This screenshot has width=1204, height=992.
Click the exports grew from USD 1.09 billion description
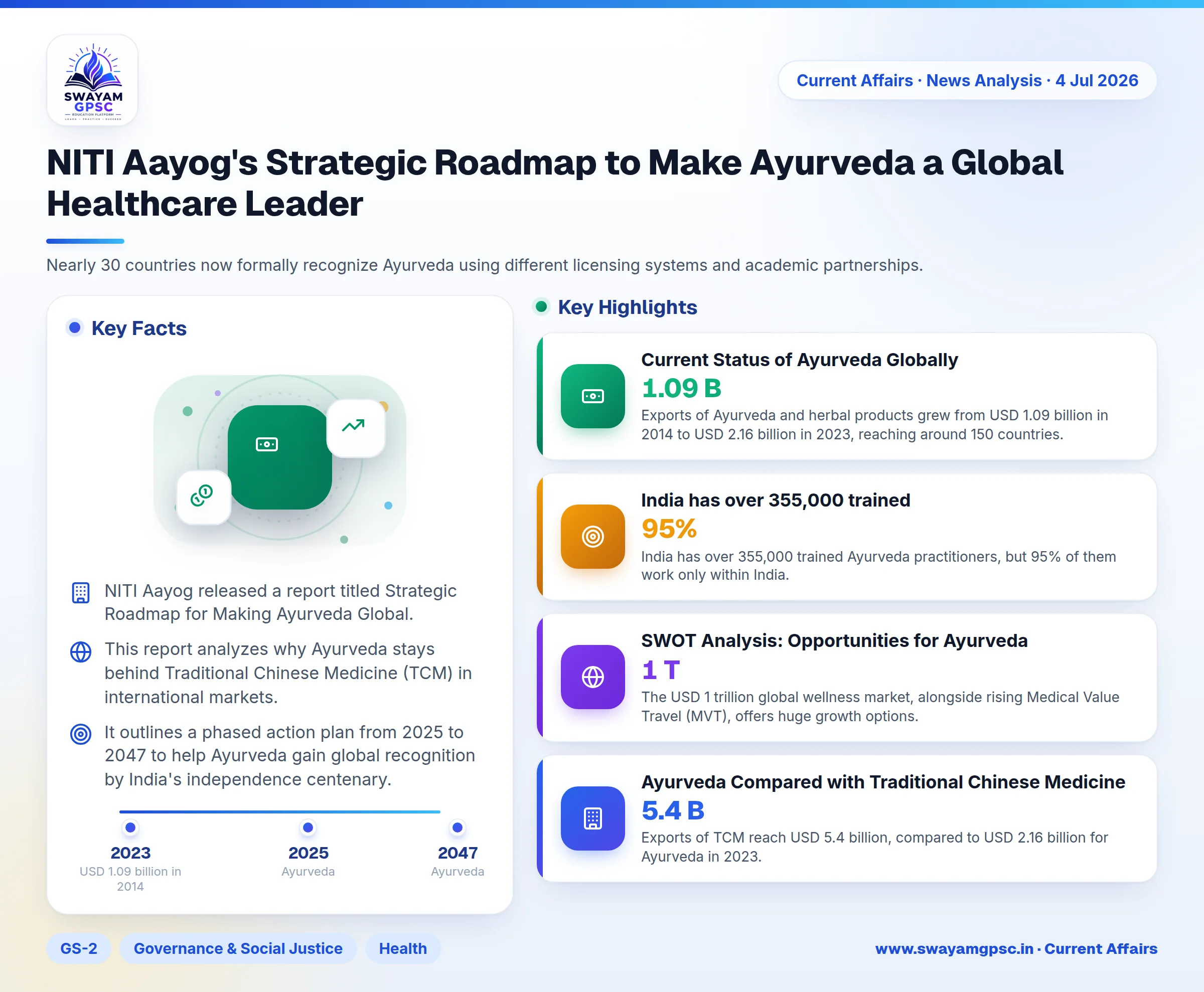pyautogui.click(x=875, y=425)
